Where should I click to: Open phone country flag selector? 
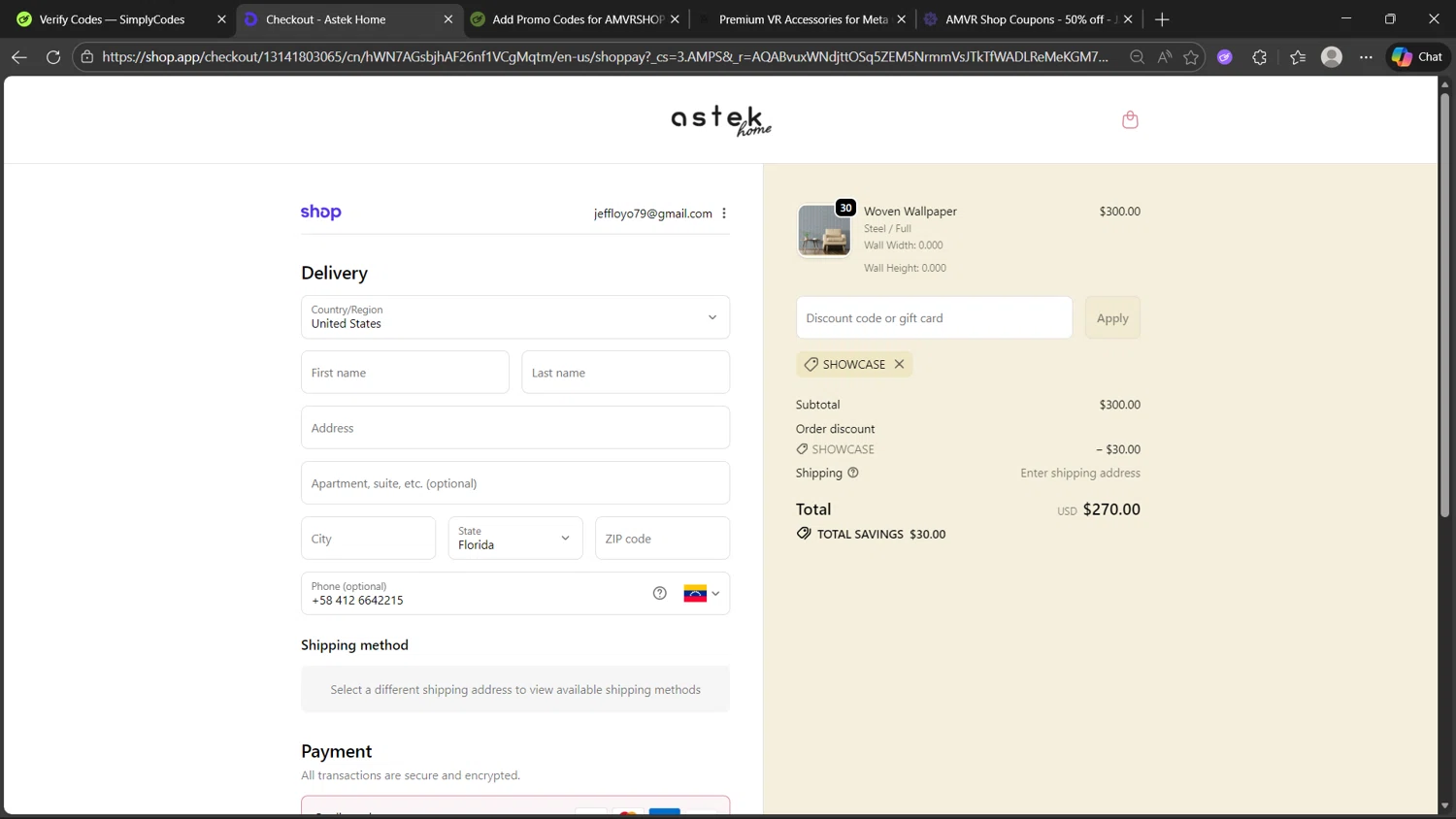(x=702, y=594)
